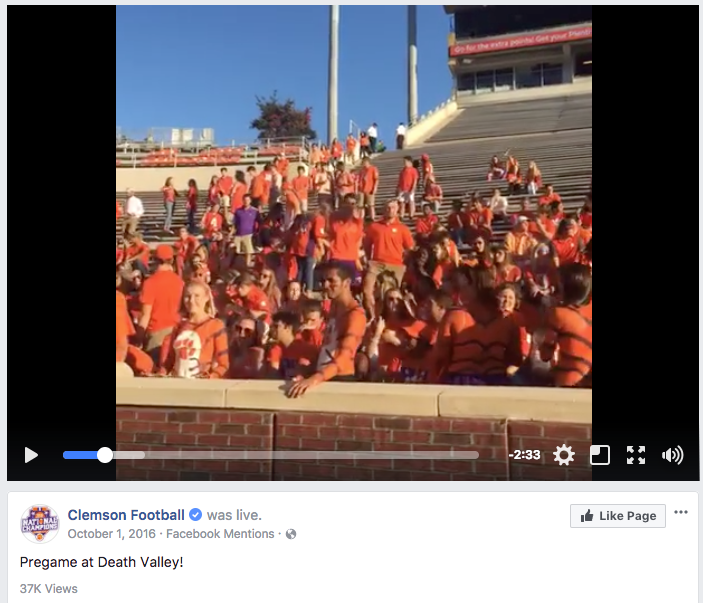Enter fullscreen video mode
This screenshot has width=703, height=603.
[x=636, y=455]
